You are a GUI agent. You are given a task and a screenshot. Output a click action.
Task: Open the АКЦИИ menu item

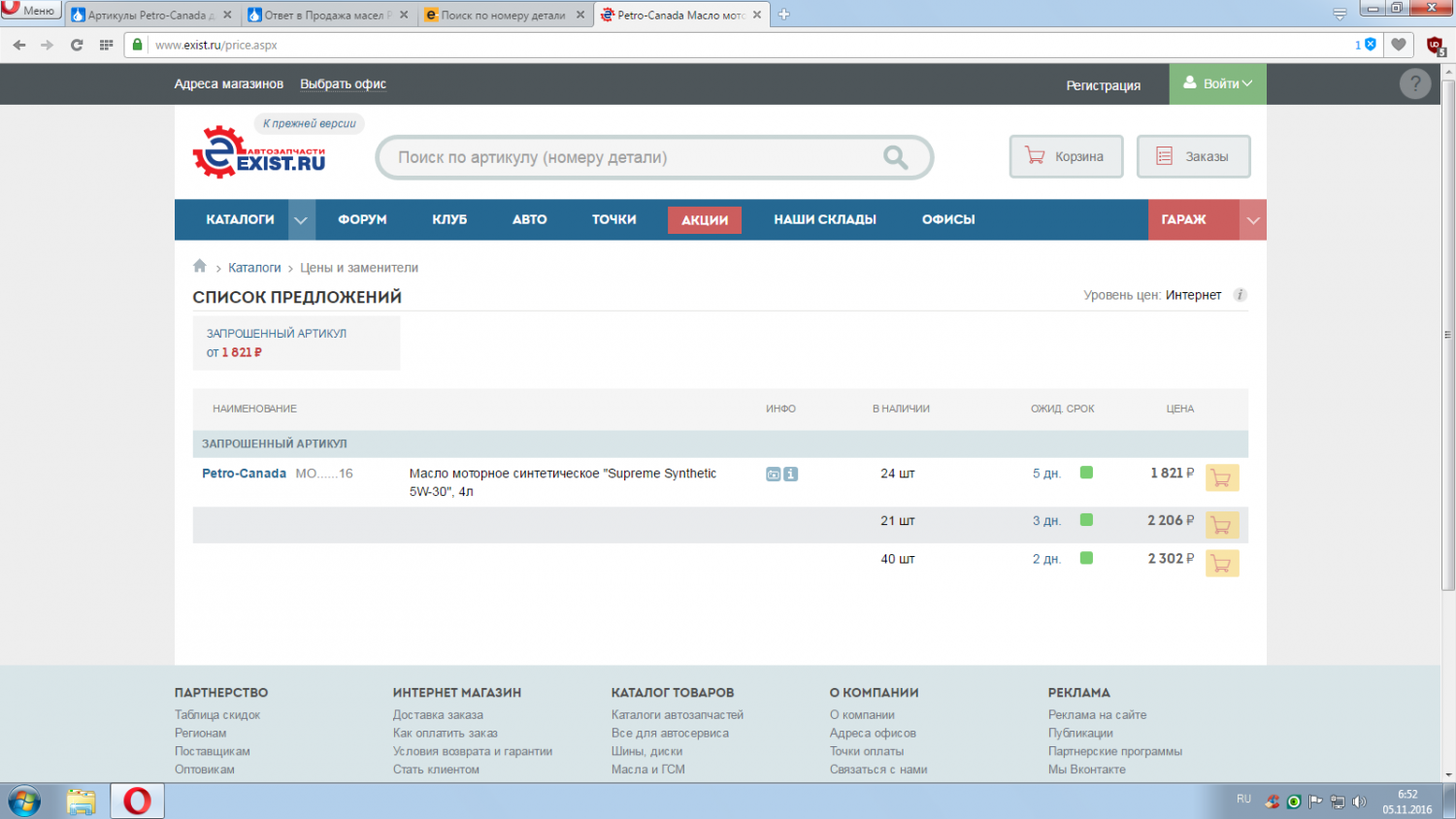point(705,220)
